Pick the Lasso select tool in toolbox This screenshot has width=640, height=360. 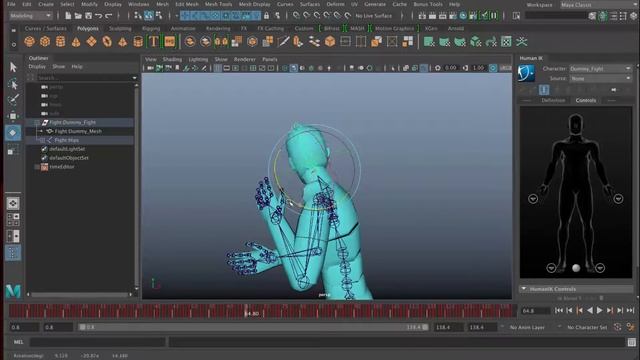click(13, 84)
